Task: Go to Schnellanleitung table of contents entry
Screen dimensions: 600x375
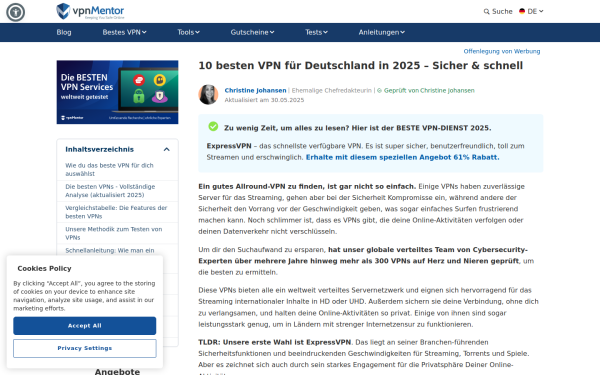Action: pyautogui.click(x=110, y=250)
